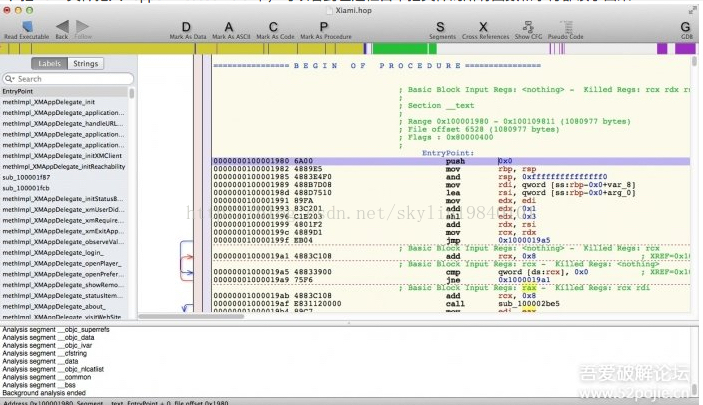Go Back with the left arrow icon
This screenshot has width=703, height=405.
click(x=62, y=26)
